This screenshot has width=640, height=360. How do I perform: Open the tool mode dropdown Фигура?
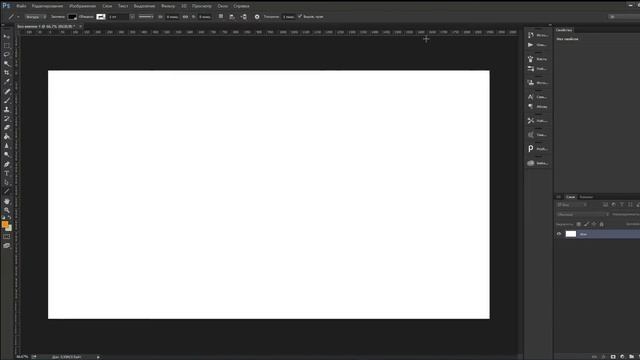tap(36, 17)
